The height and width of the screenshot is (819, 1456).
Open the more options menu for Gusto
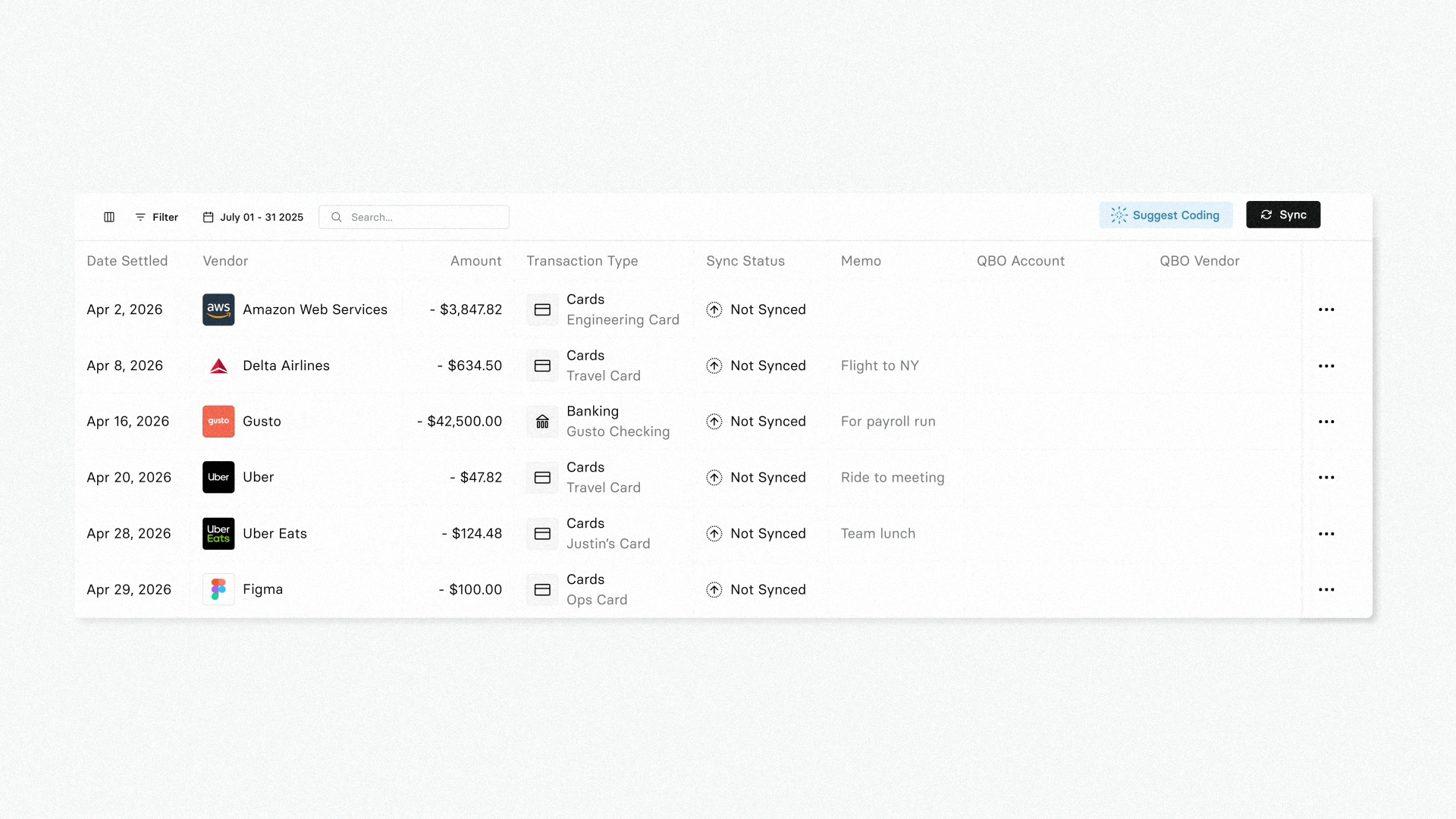pos(1326,422)
